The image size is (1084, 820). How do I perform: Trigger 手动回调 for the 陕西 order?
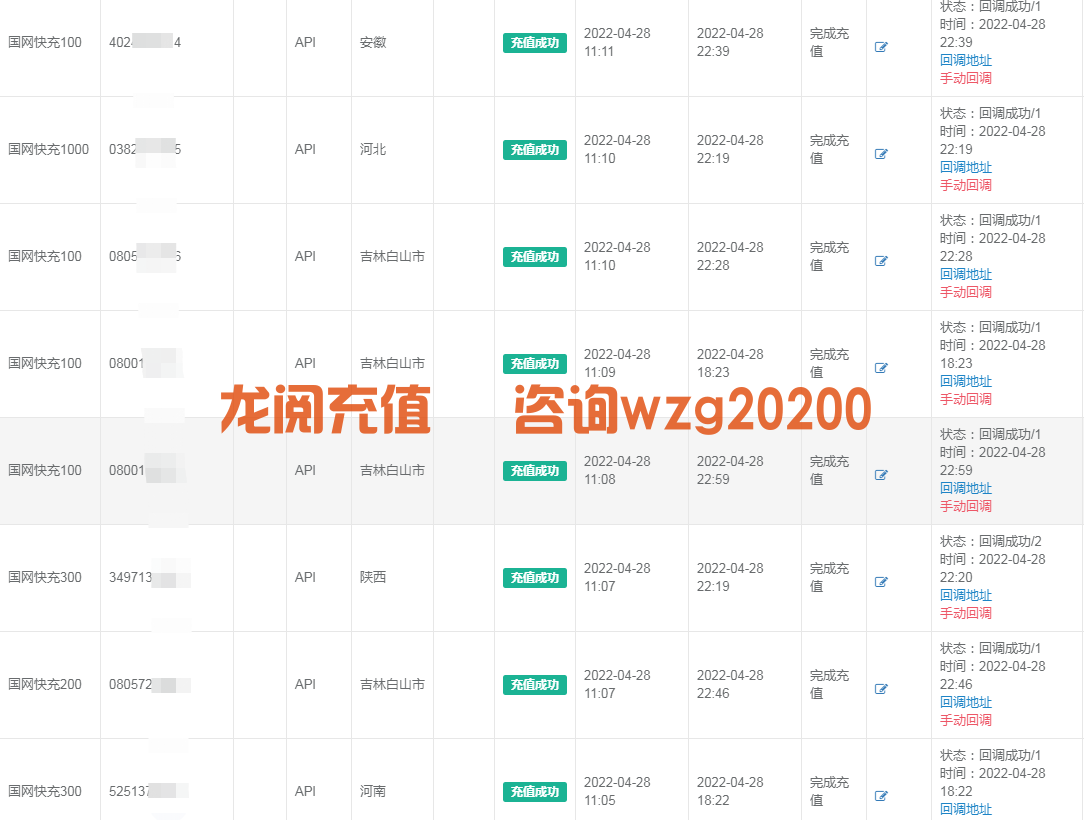point(966,613)
